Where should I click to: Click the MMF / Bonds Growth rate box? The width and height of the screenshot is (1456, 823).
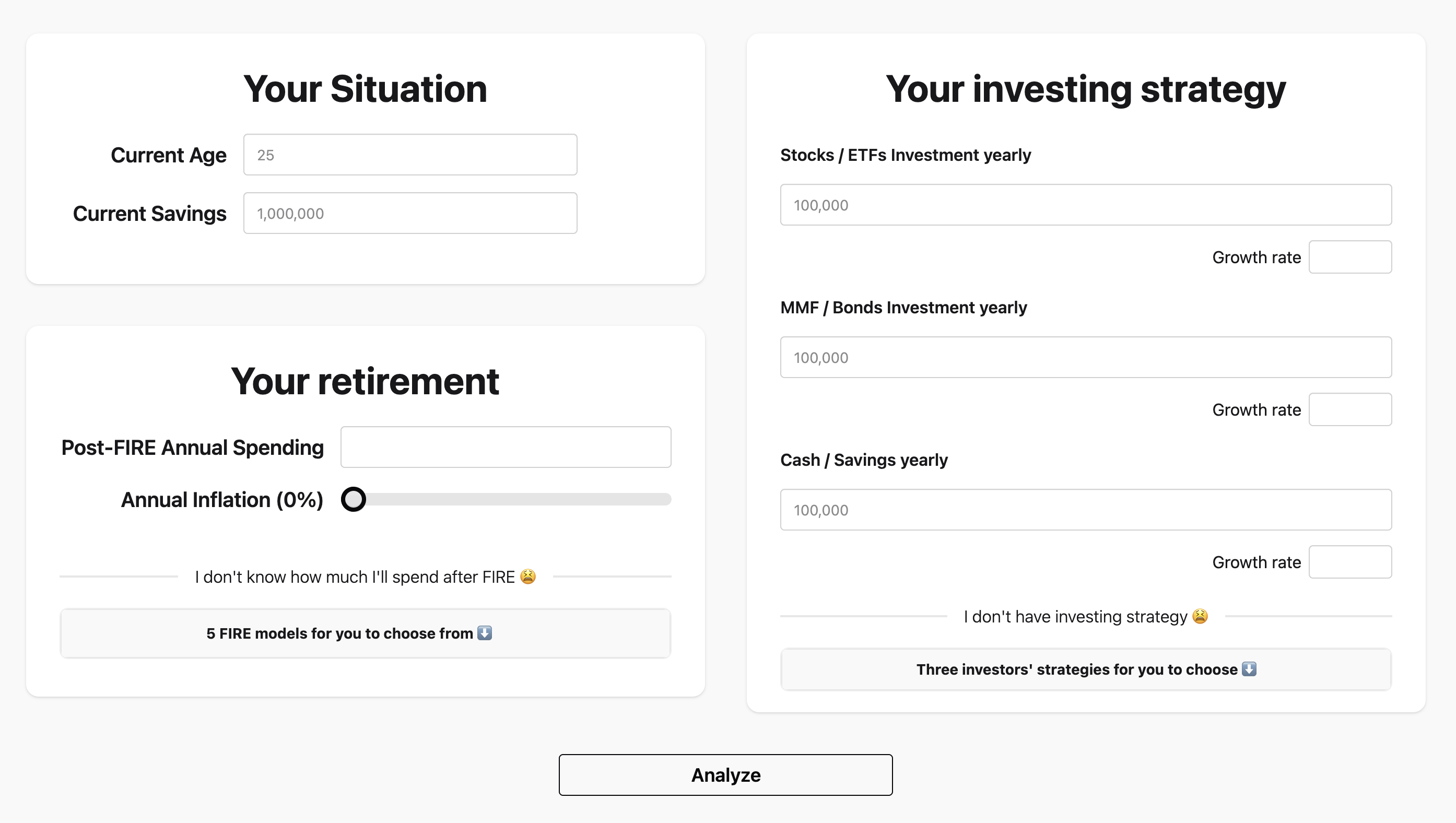point(1350,410)
